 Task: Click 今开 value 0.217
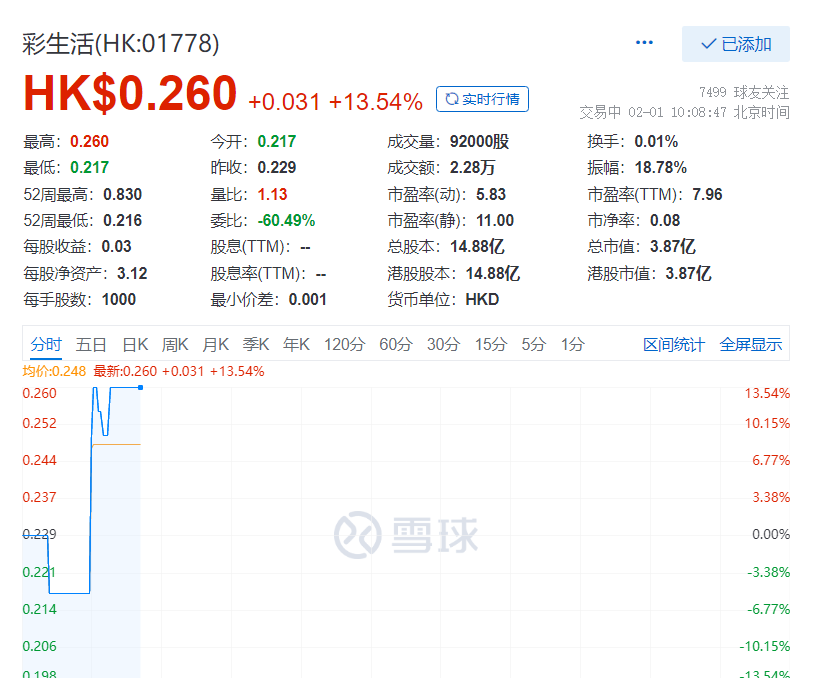pyautogui.click(x=277, y=142)
